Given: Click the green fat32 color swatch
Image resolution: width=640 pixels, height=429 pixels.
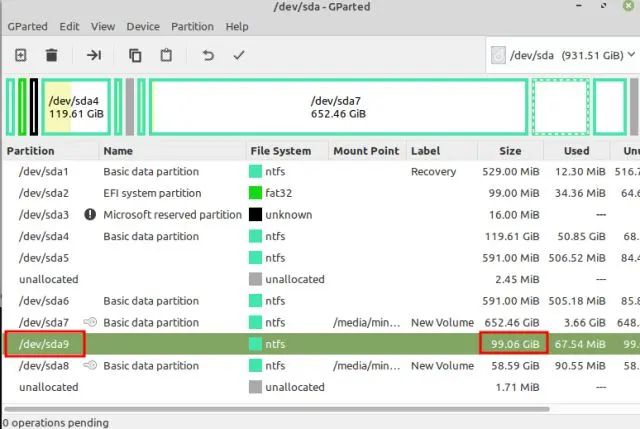Looking at the screenshot, I should [256, 193].
